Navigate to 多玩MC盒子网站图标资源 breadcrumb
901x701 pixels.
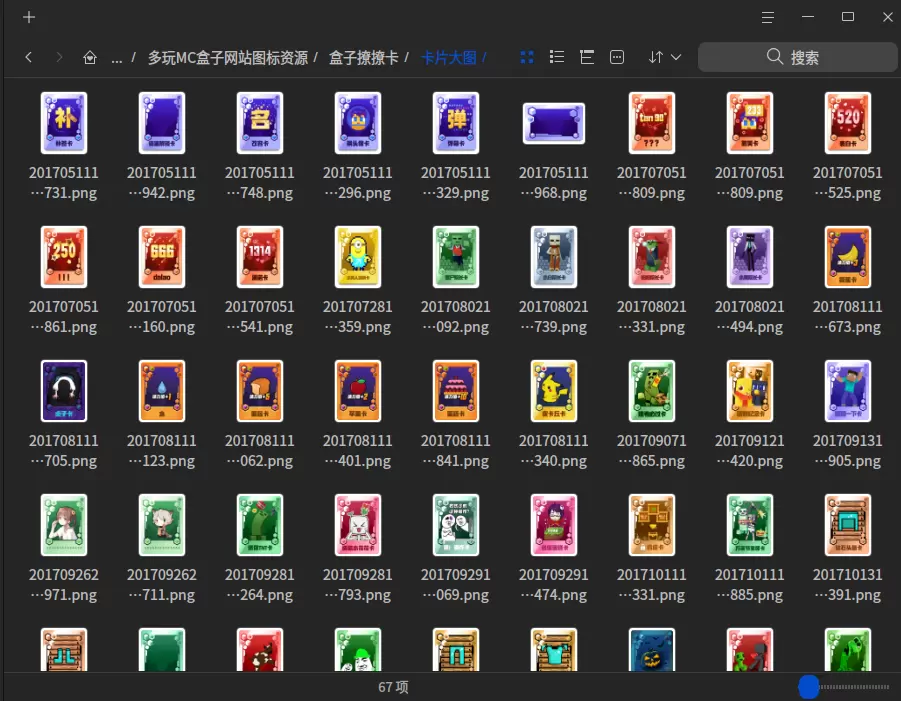click(228, 57)
